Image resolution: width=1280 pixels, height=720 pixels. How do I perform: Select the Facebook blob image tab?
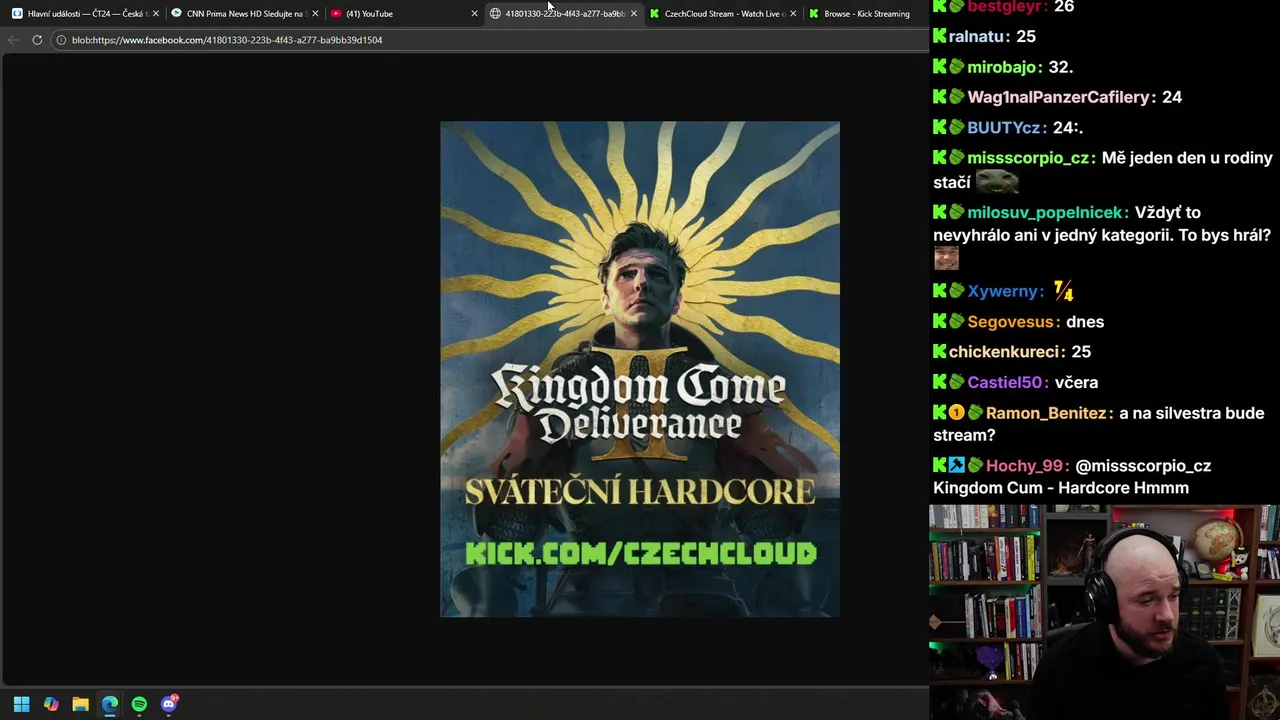pos(564,14)
